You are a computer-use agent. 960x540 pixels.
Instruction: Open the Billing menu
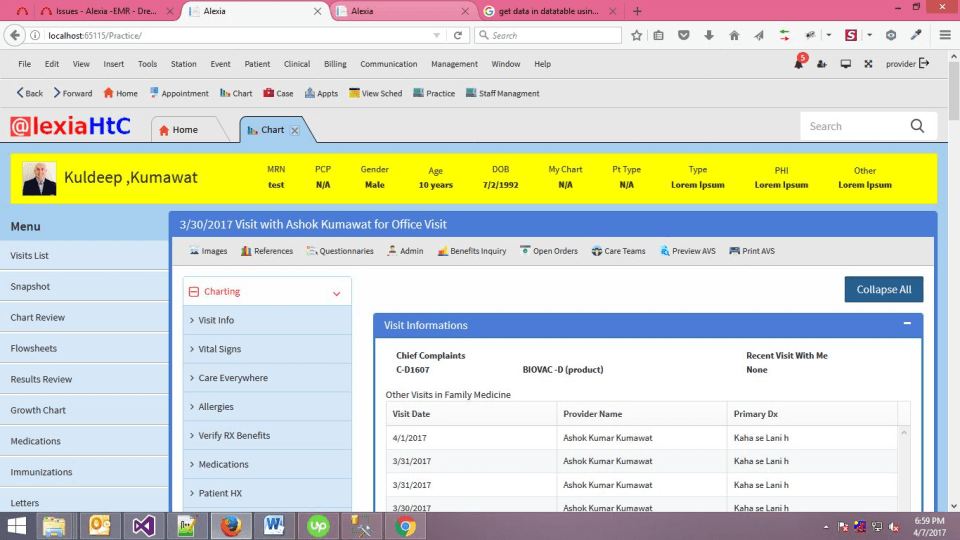coord(335,64)
